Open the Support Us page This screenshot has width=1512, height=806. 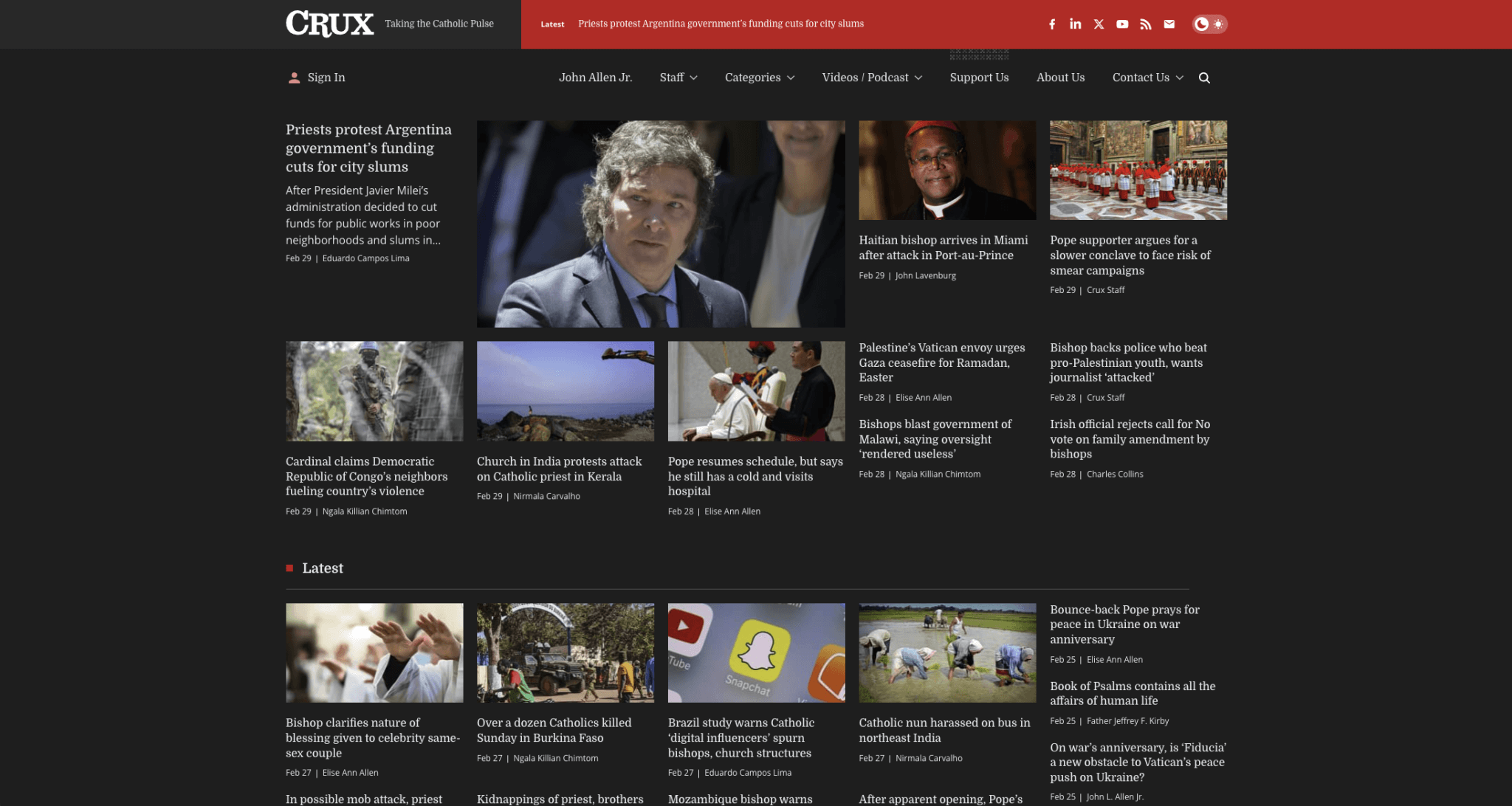tap(979, 77)
